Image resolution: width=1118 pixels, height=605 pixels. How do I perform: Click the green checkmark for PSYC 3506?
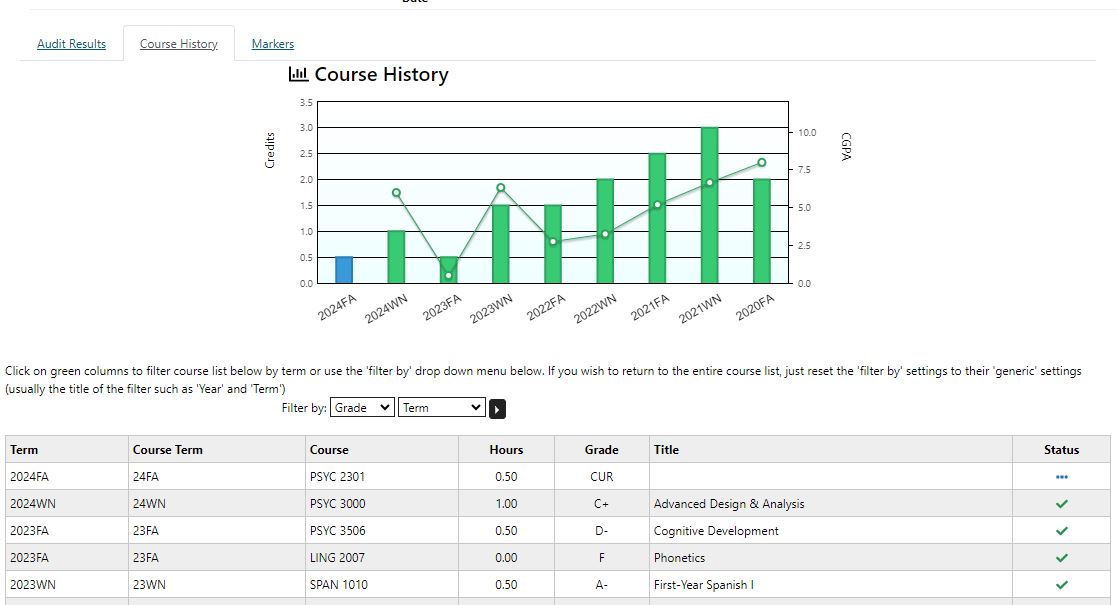tap(1061, 531)
